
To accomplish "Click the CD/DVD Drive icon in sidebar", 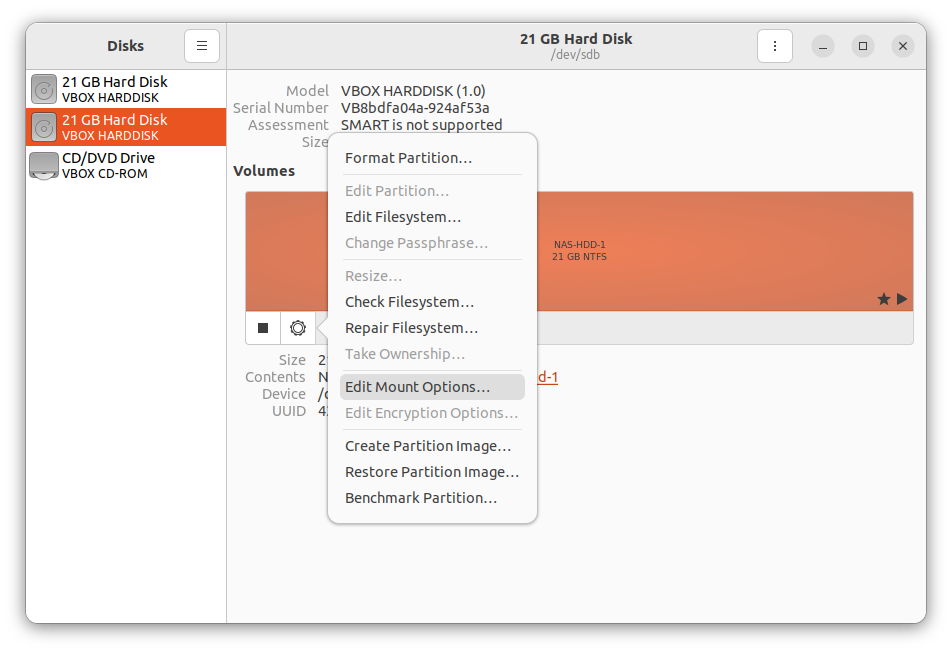I will pos(44,165).
